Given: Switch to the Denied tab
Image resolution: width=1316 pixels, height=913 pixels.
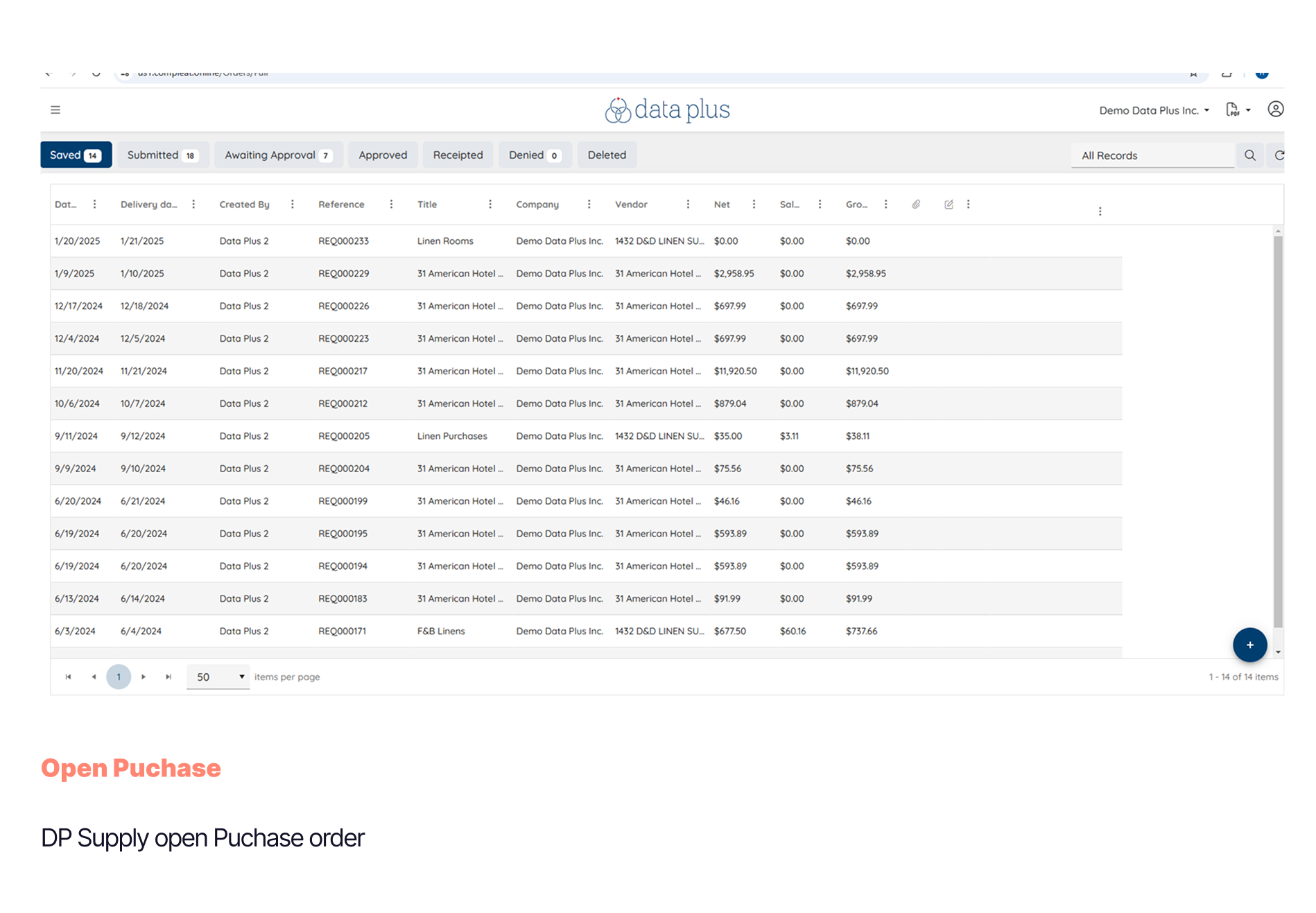Looking at the screenshot, I should coord(534,155).
